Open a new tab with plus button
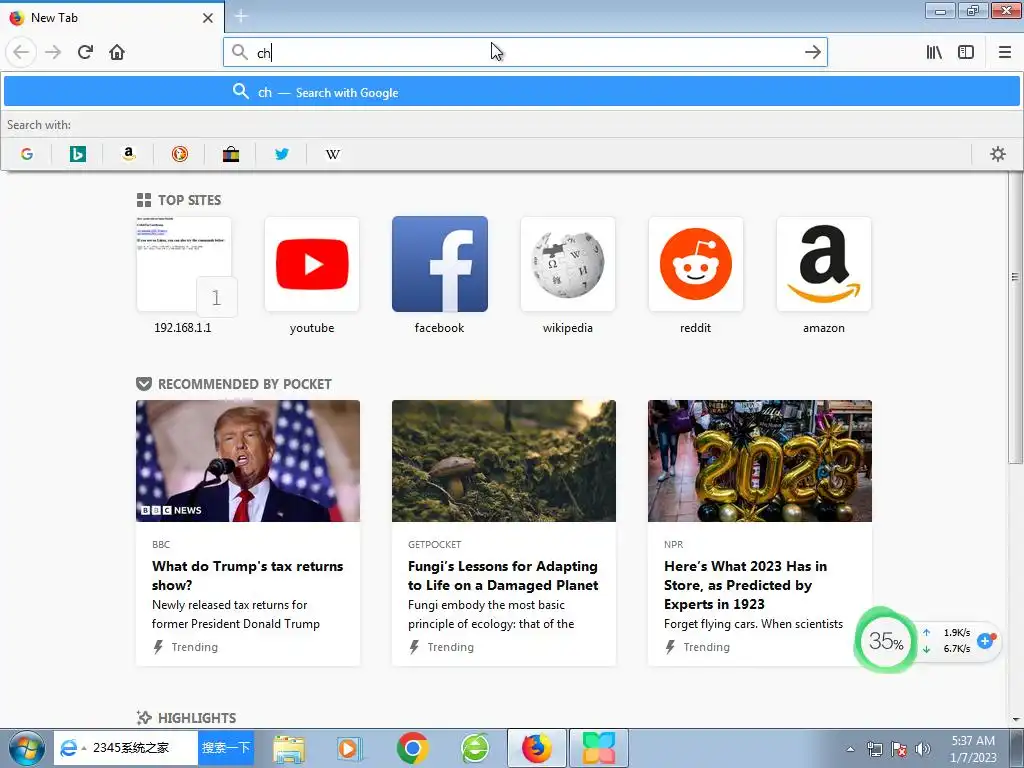This screenshot has height=768, width=1024. pos(241,16)
